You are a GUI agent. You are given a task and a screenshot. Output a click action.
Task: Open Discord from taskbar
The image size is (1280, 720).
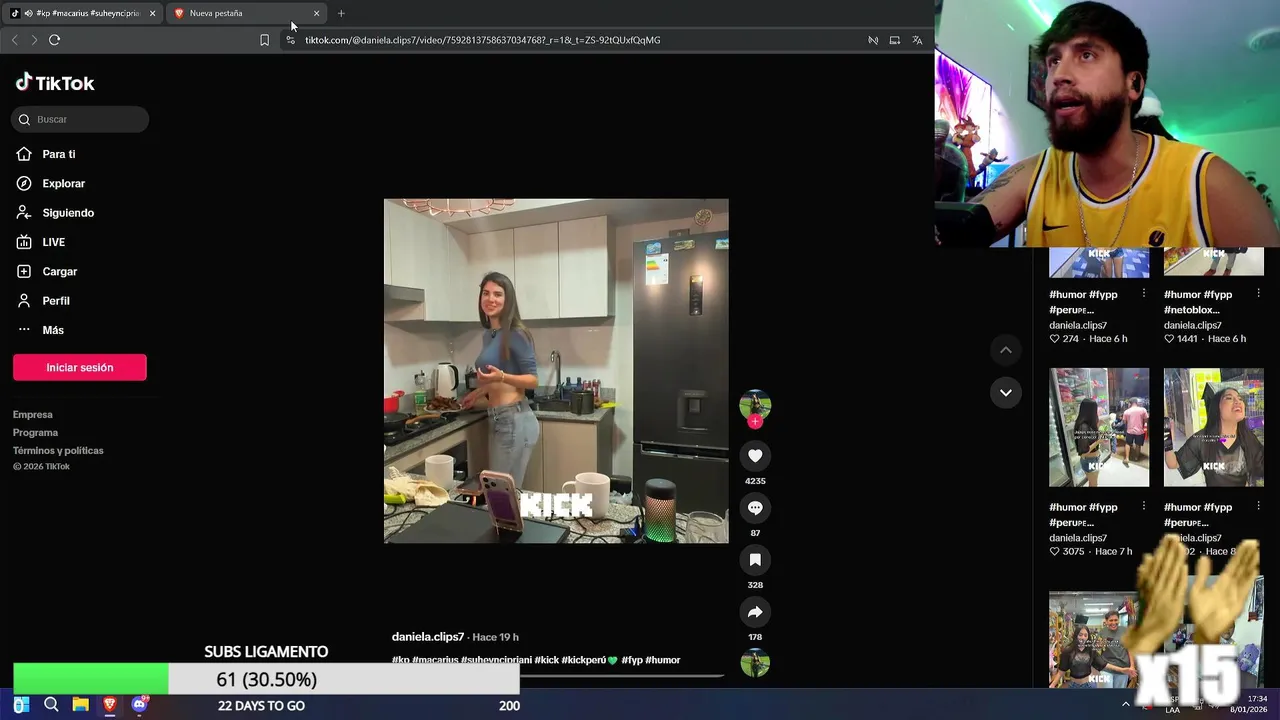139,705
